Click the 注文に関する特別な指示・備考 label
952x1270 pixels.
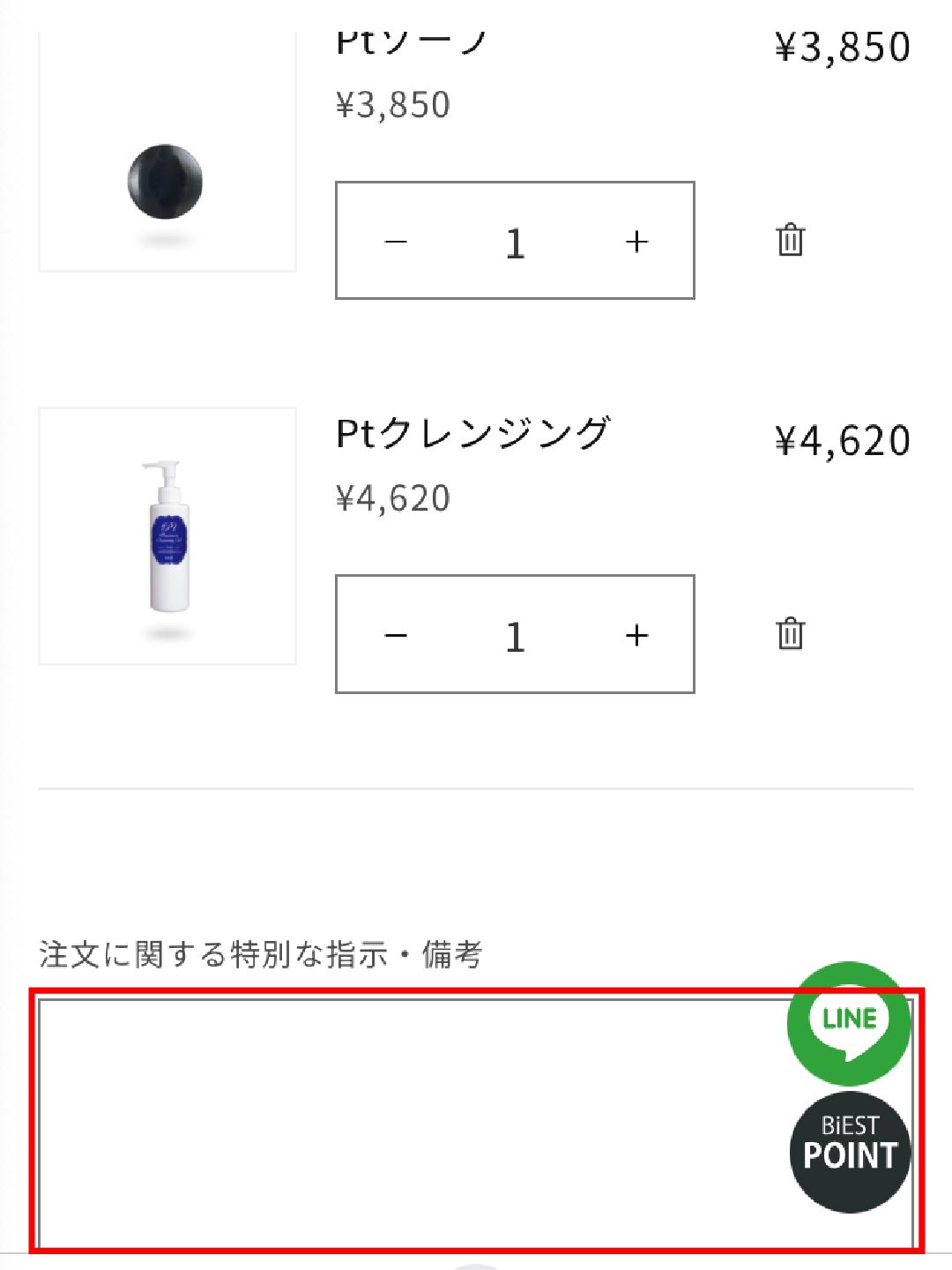point(261,954)
